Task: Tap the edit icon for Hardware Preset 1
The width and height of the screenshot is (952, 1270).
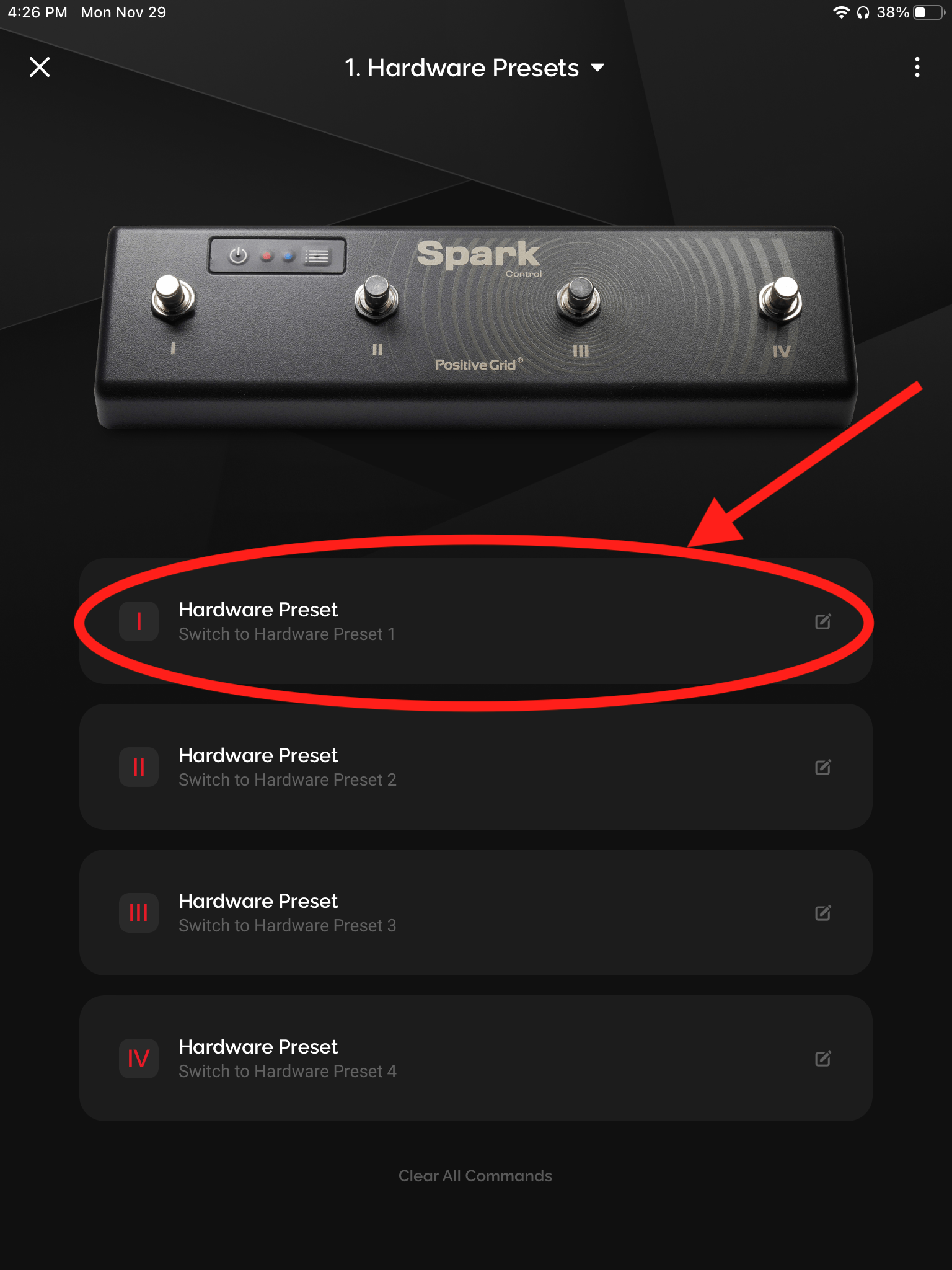Action: click(x=823, y=621)
